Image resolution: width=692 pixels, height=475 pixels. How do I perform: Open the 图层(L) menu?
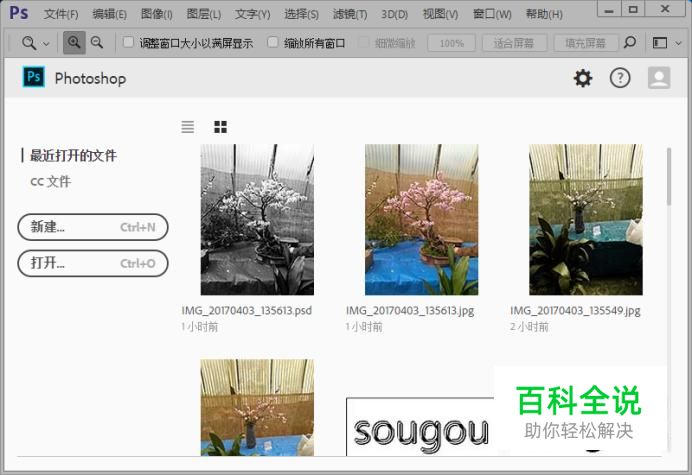click(x=203, y=14)
